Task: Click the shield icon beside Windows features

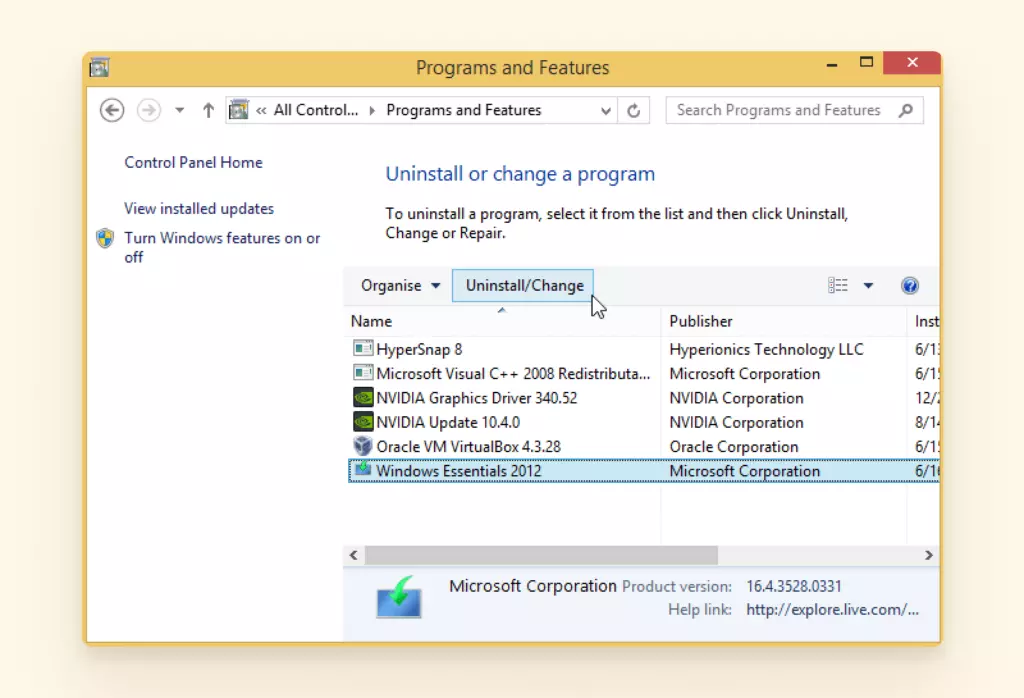Action: pos(104,238)
